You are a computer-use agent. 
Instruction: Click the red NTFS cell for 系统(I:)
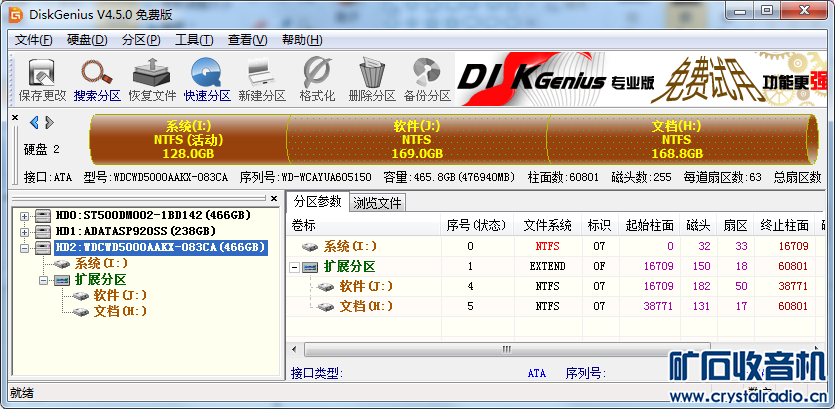pos(547,247)
